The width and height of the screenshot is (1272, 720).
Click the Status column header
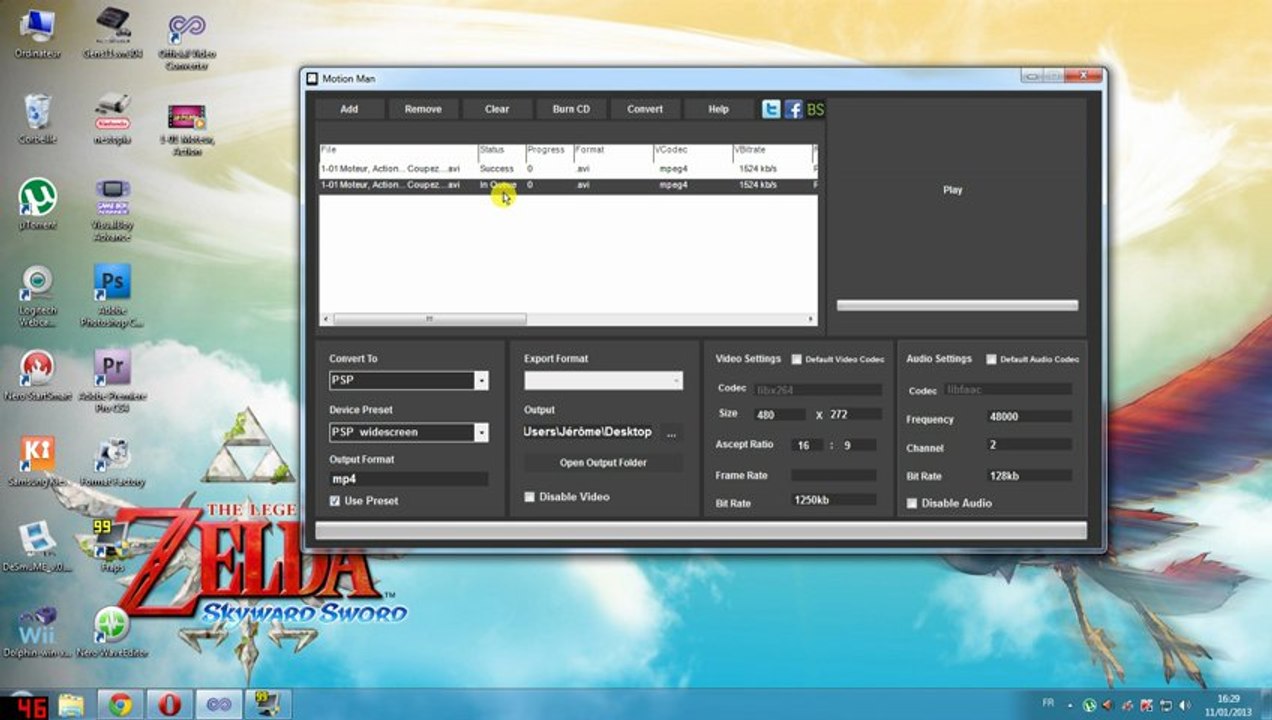click(x=502, y=150)
